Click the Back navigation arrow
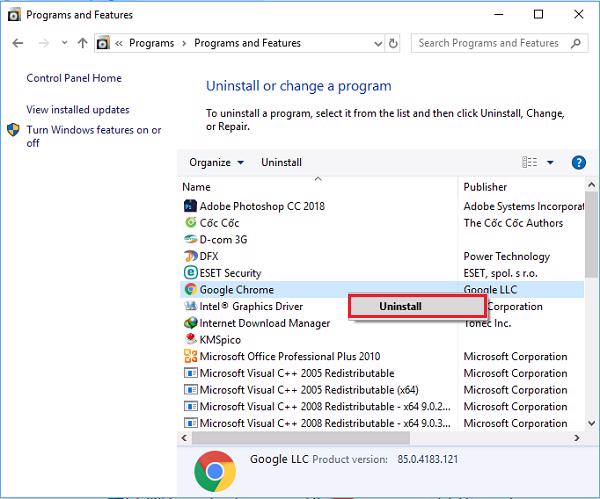The height and width of the screenshot is (499, 600). point(18,43)
